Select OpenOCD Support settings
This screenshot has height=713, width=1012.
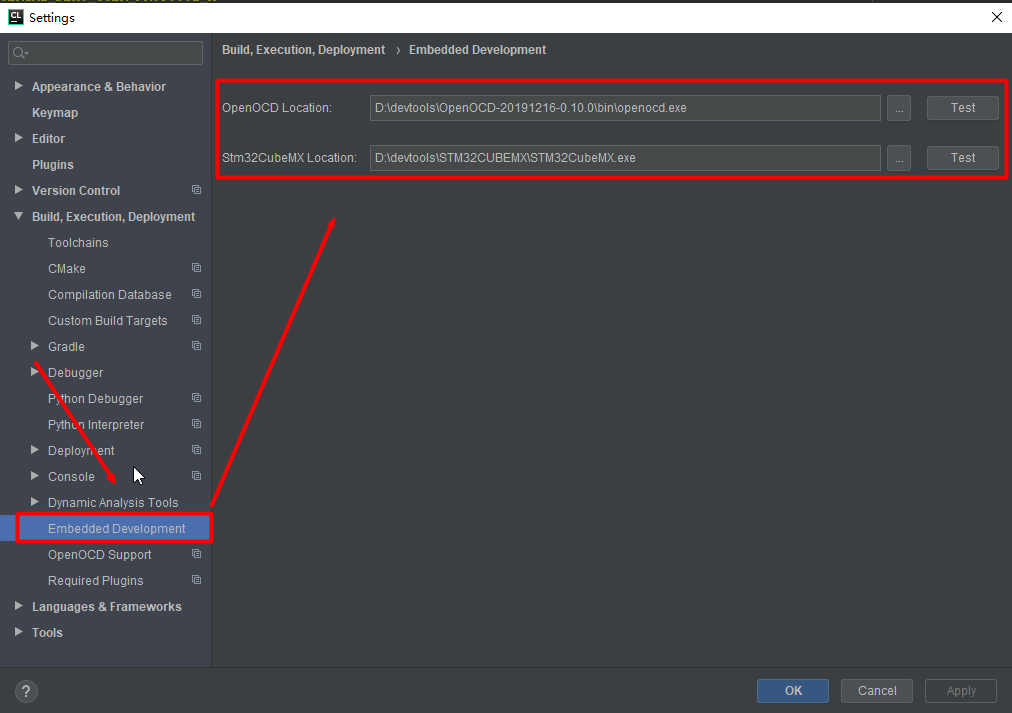99,555
